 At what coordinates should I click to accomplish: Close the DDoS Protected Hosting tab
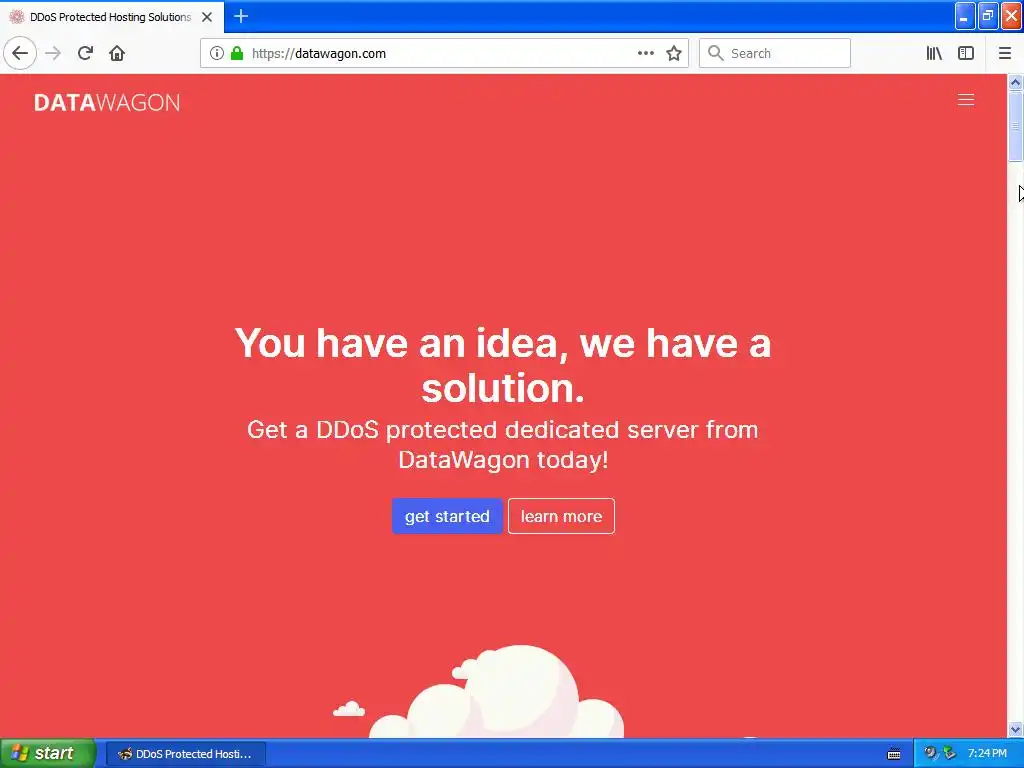pyautogui.click(x=207, y=17)
